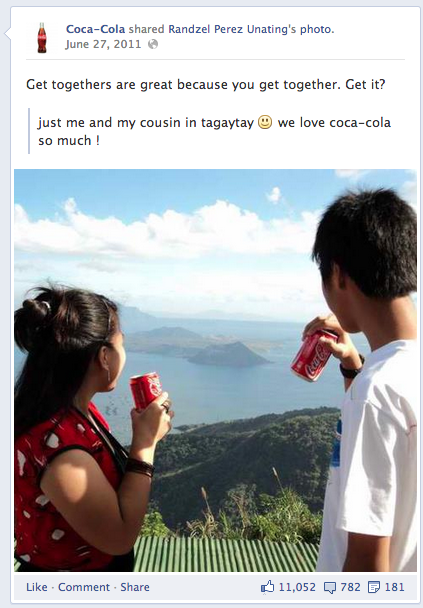Open the June 27, 2011 timestamp

click(103, 44)
